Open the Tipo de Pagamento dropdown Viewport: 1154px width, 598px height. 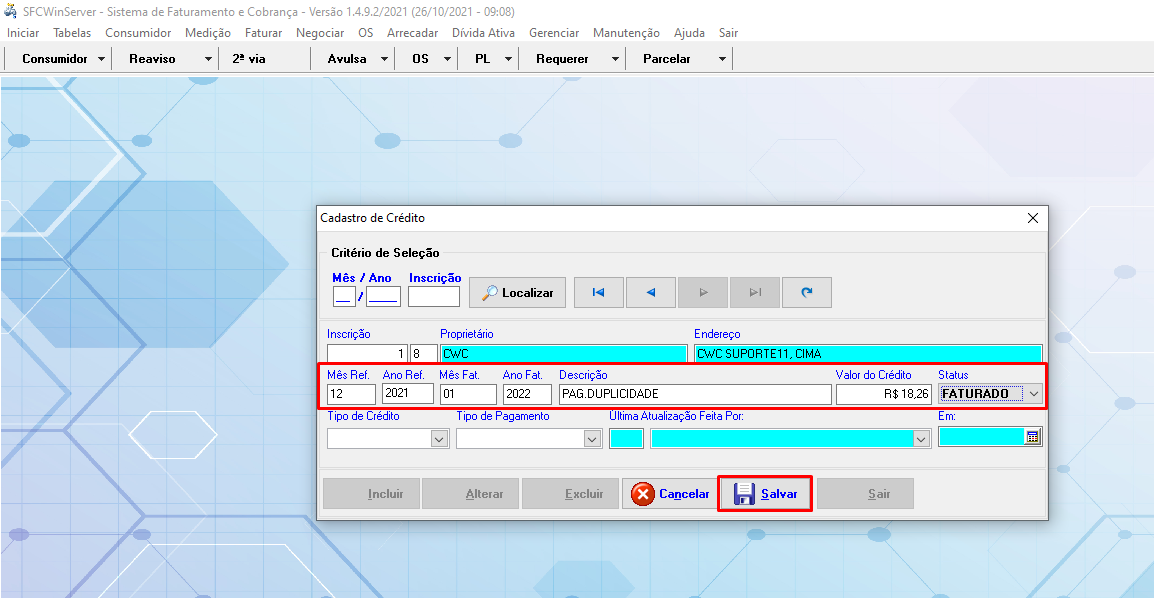(592, 438)
